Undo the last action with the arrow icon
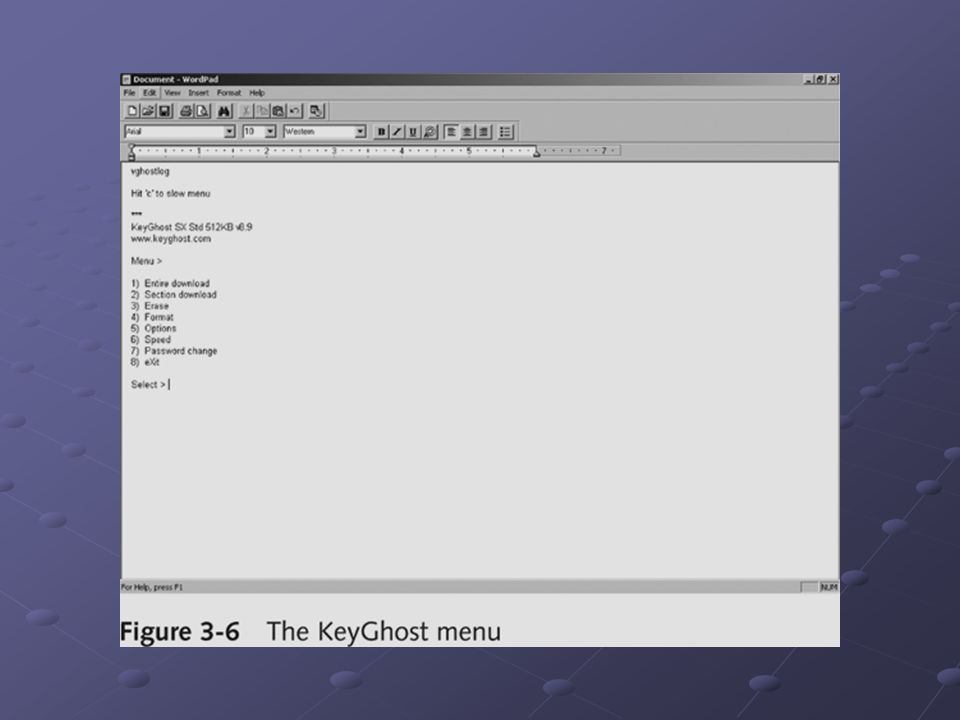The width and height of the screenshot is (960, 720). tap(294, 111)
